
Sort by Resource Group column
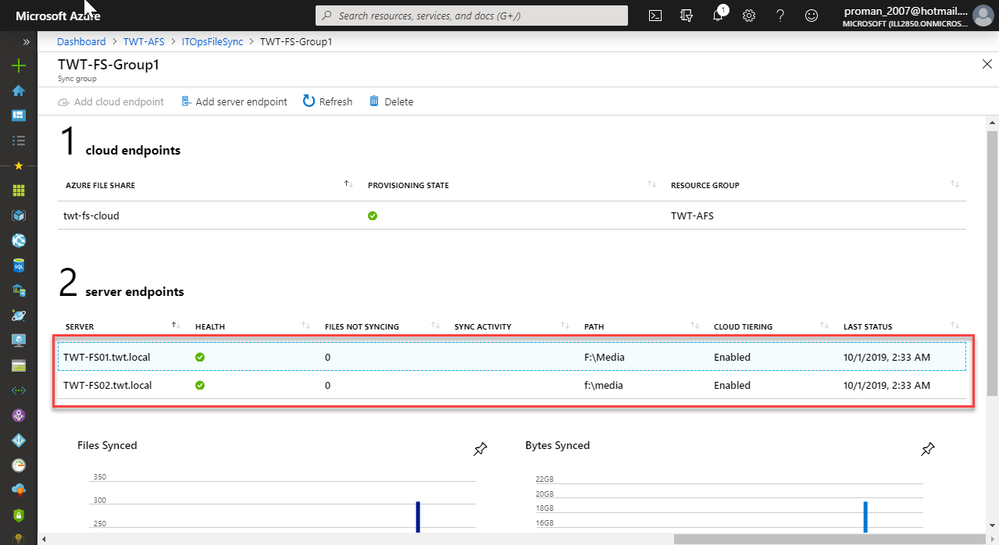pyautogui.click(x=705, y=185)
